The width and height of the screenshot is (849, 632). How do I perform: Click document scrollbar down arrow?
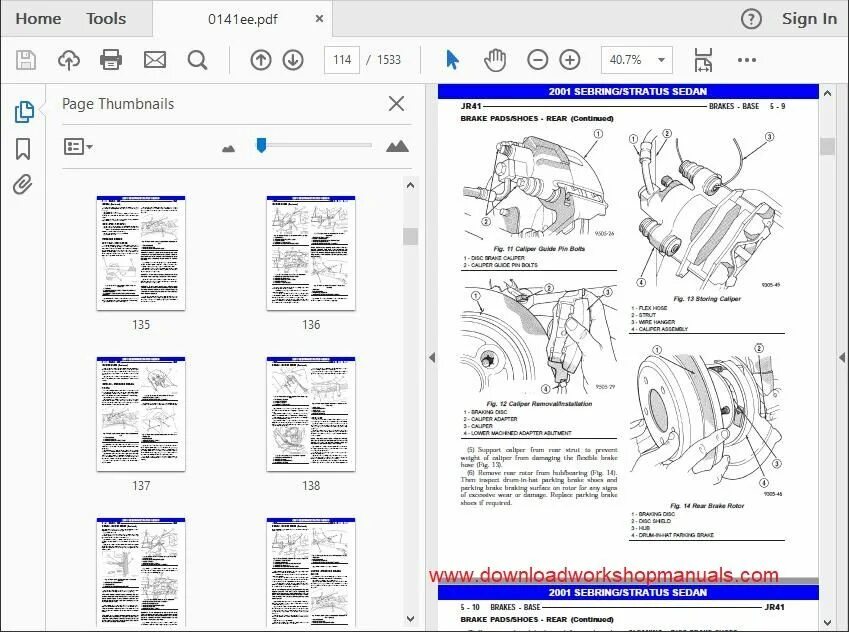[827, 622]
